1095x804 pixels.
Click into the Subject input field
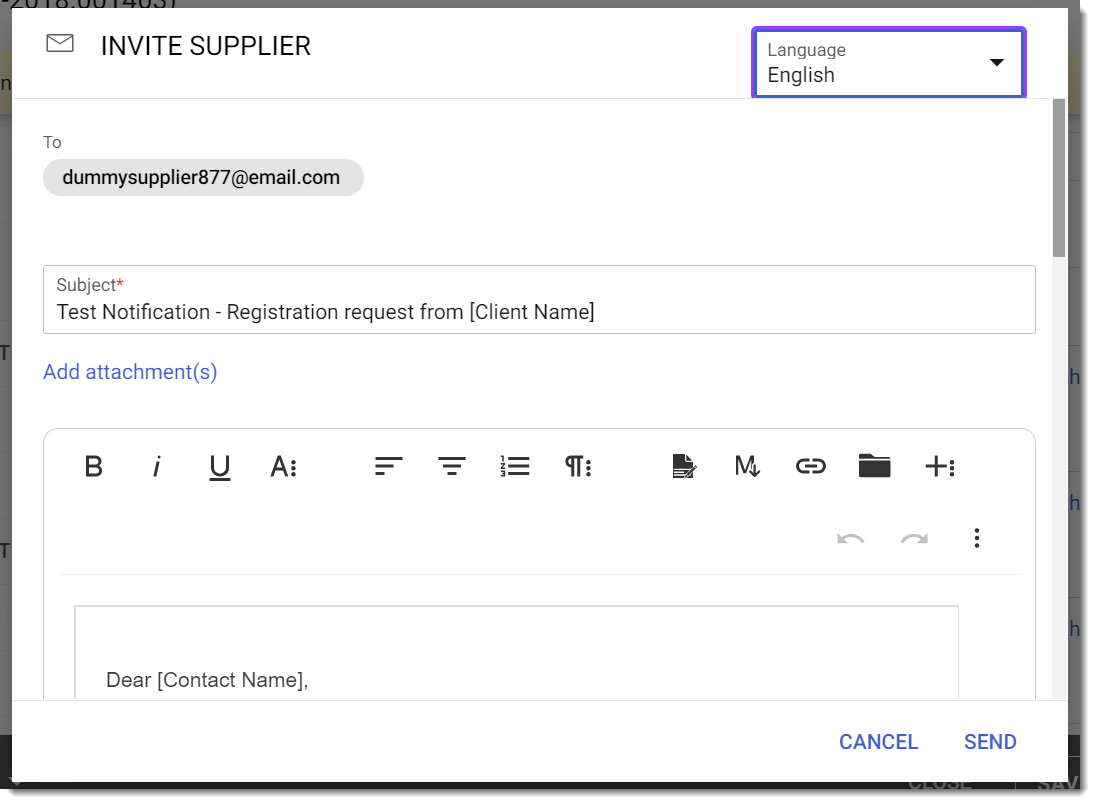pos(538,312)
